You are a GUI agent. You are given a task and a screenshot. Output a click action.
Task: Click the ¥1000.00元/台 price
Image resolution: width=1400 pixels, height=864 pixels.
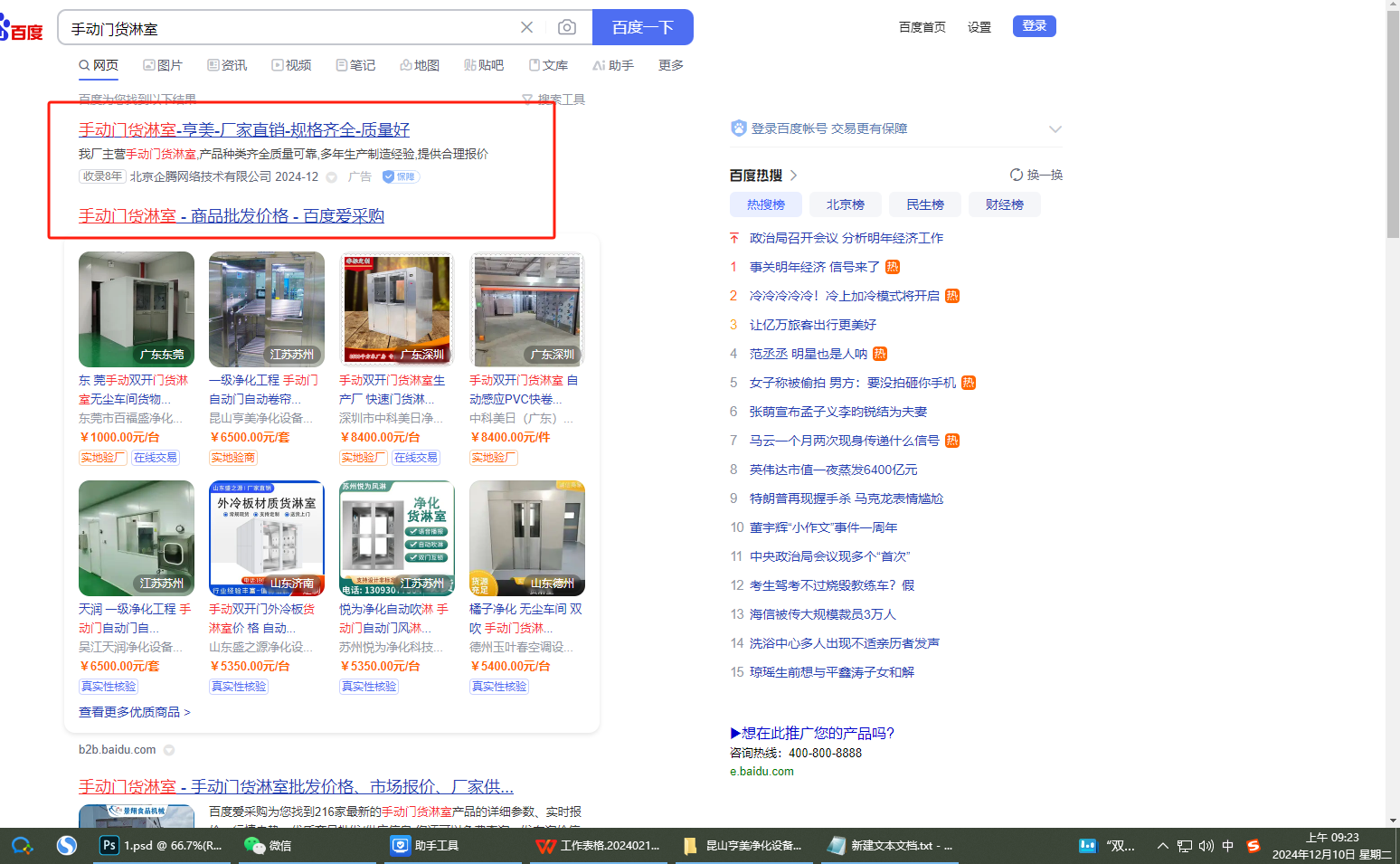119,437
